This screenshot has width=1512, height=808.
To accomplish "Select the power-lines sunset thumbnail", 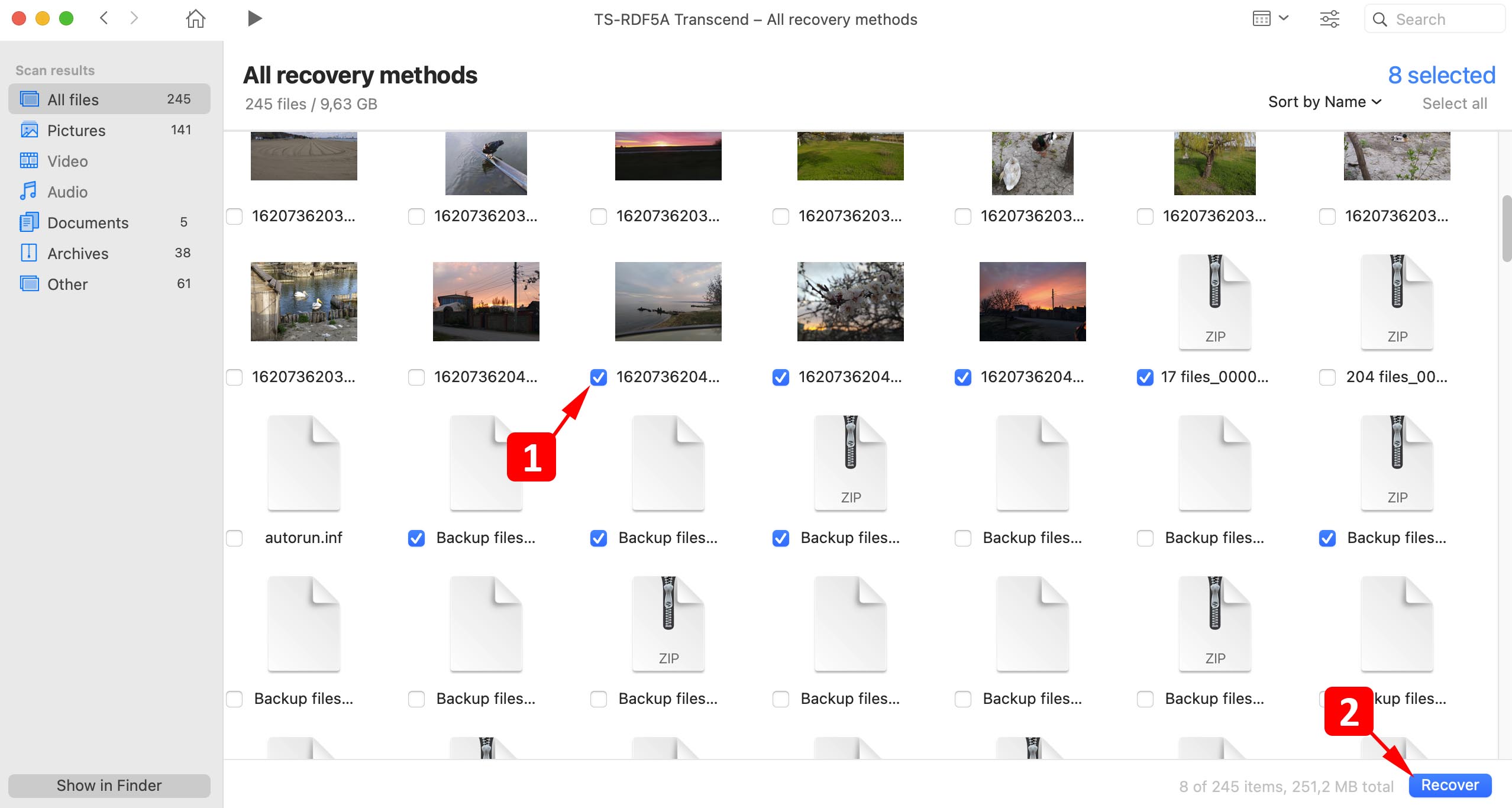I will coord(486,302).
